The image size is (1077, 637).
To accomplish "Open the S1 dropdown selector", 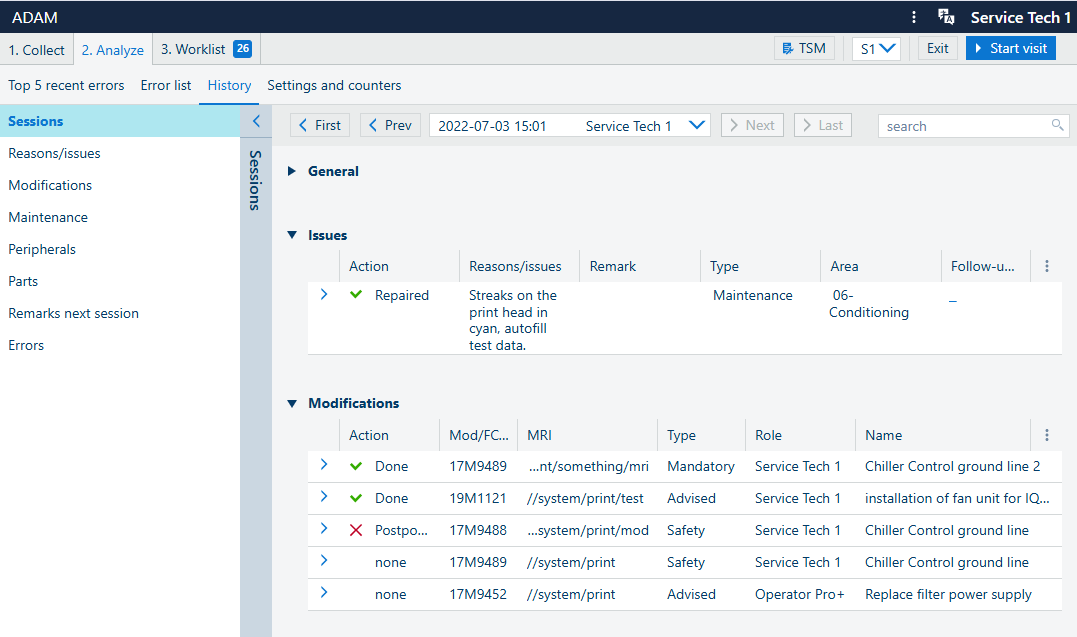I will [x=876, y=48].
